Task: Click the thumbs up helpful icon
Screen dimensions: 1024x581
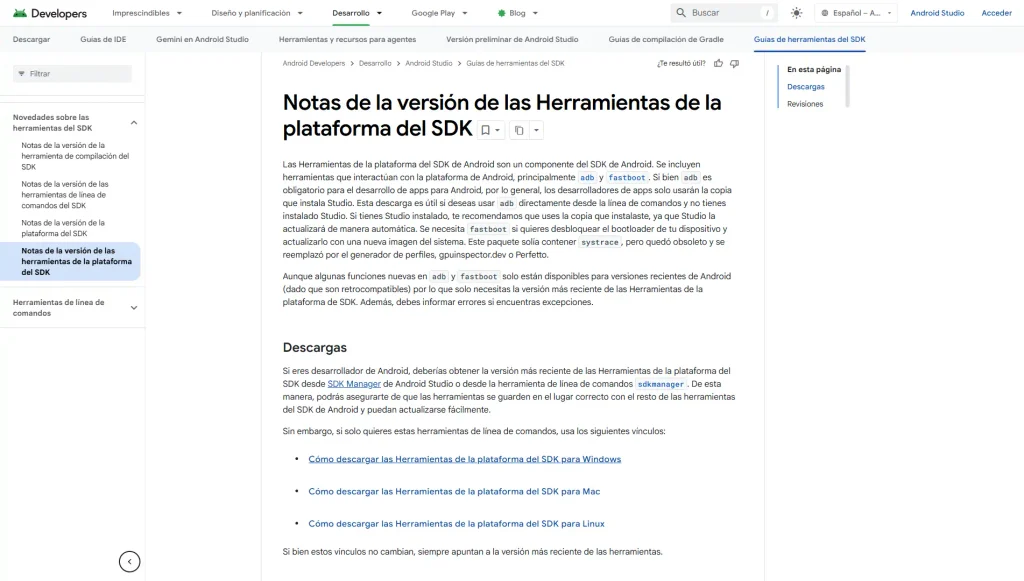Action: click(x=718, y=63)
